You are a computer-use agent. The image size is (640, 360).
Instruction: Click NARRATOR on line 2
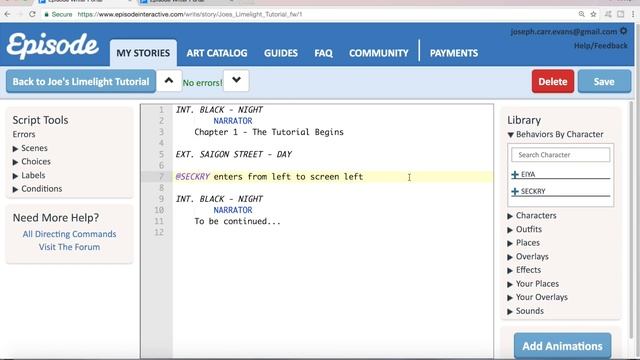(x=233, y=121)
